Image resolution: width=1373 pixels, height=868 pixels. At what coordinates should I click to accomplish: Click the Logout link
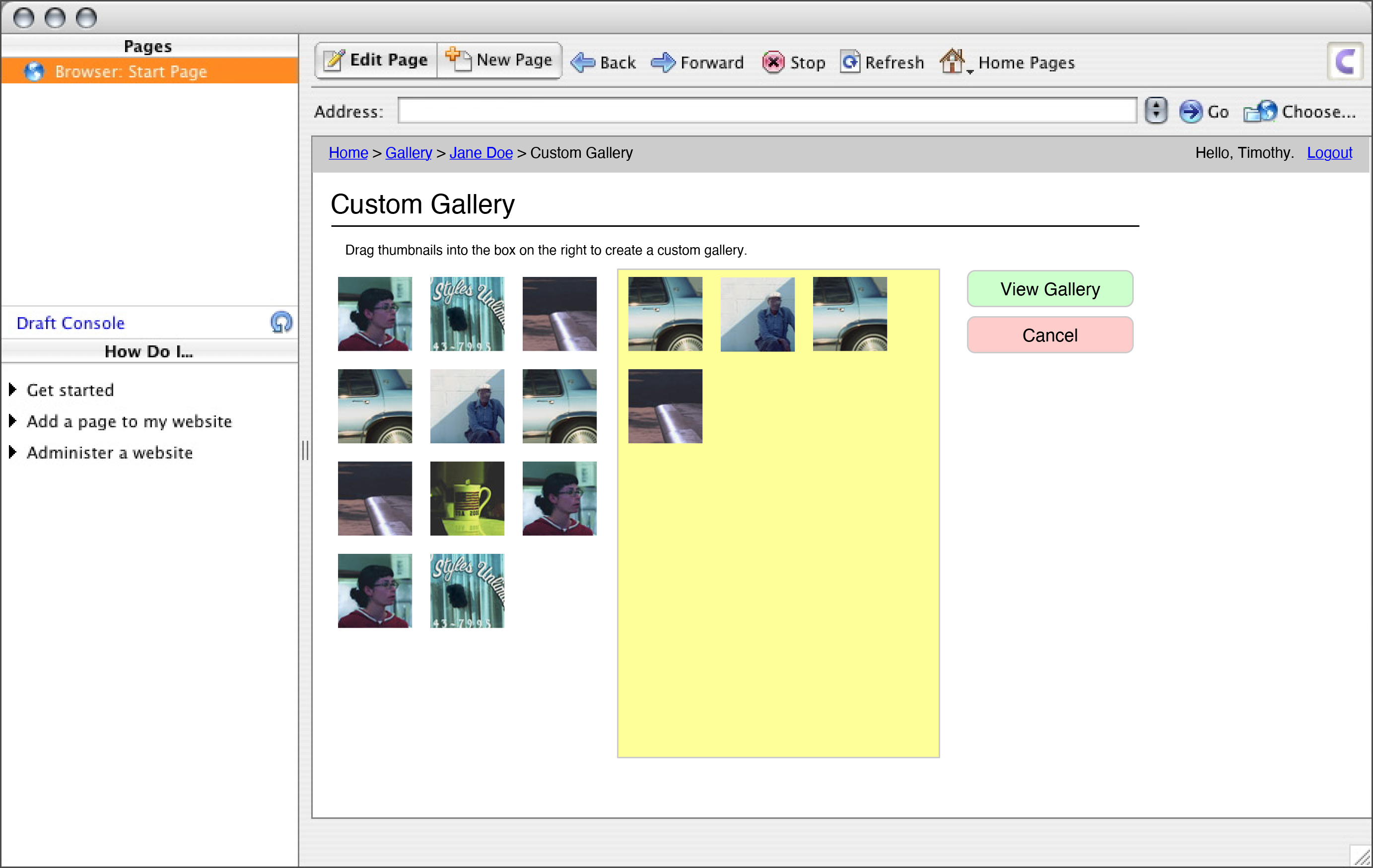1330,153
